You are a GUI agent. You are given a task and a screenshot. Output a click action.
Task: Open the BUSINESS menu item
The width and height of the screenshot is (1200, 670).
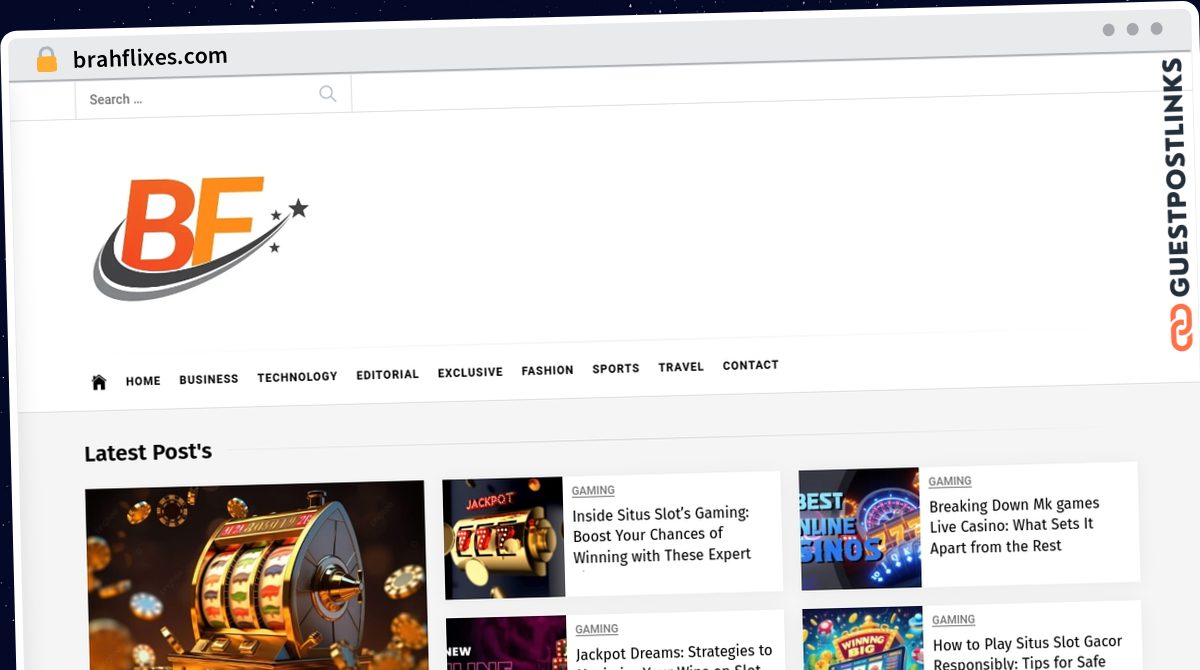[x=209, y=379]
